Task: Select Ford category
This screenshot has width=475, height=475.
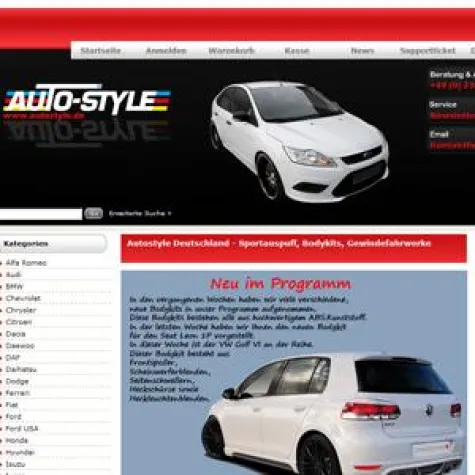Action: tap(13, 417)
